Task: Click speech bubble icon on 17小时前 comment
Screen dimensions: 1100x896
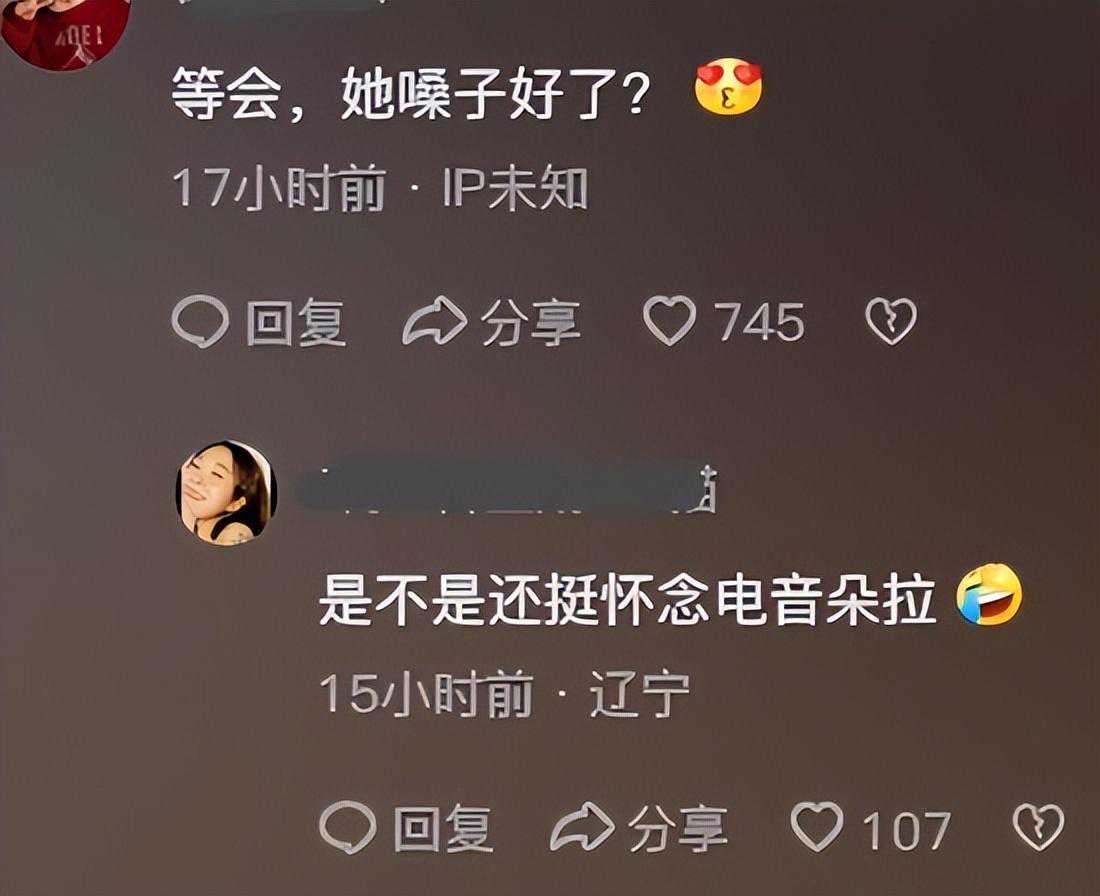Action: click(x=200, y=322)
